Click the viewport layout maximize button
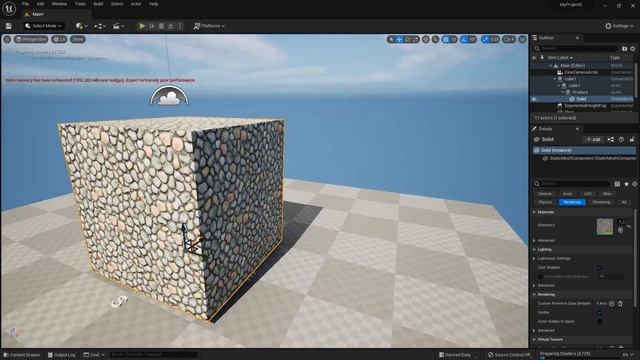 click(x=522, y=39)
